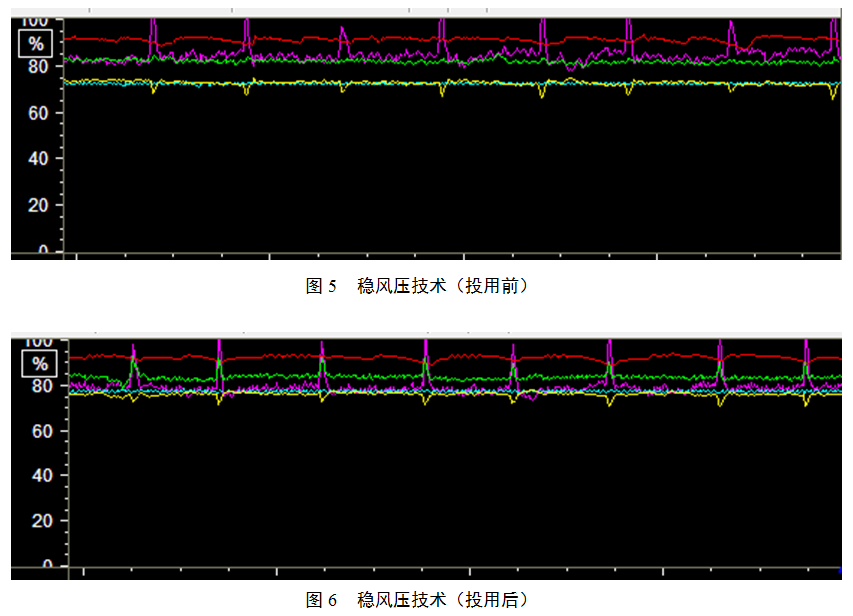The height and width of the screenshot is (616, 853).
Task: Click the % unit box in the bottom chart
Action: pos(39,363)
